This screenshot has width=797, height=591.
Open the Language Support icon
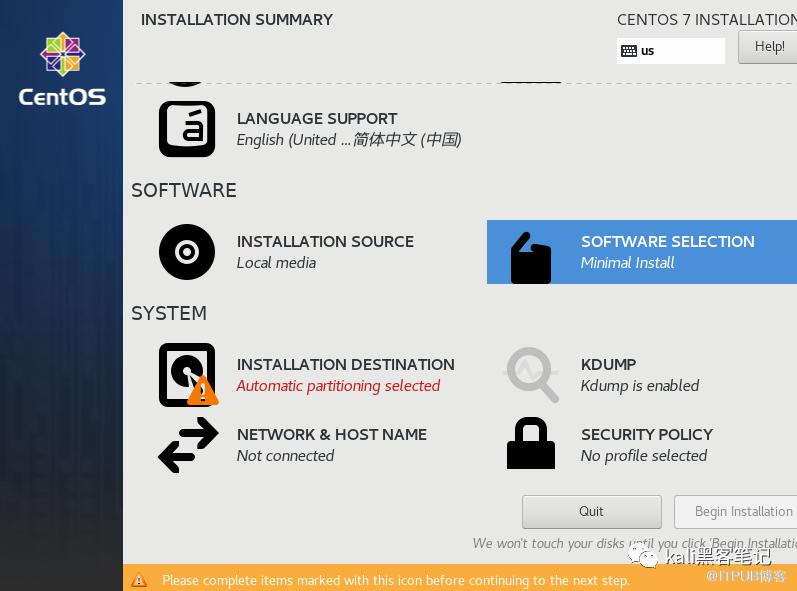(187, 129)
